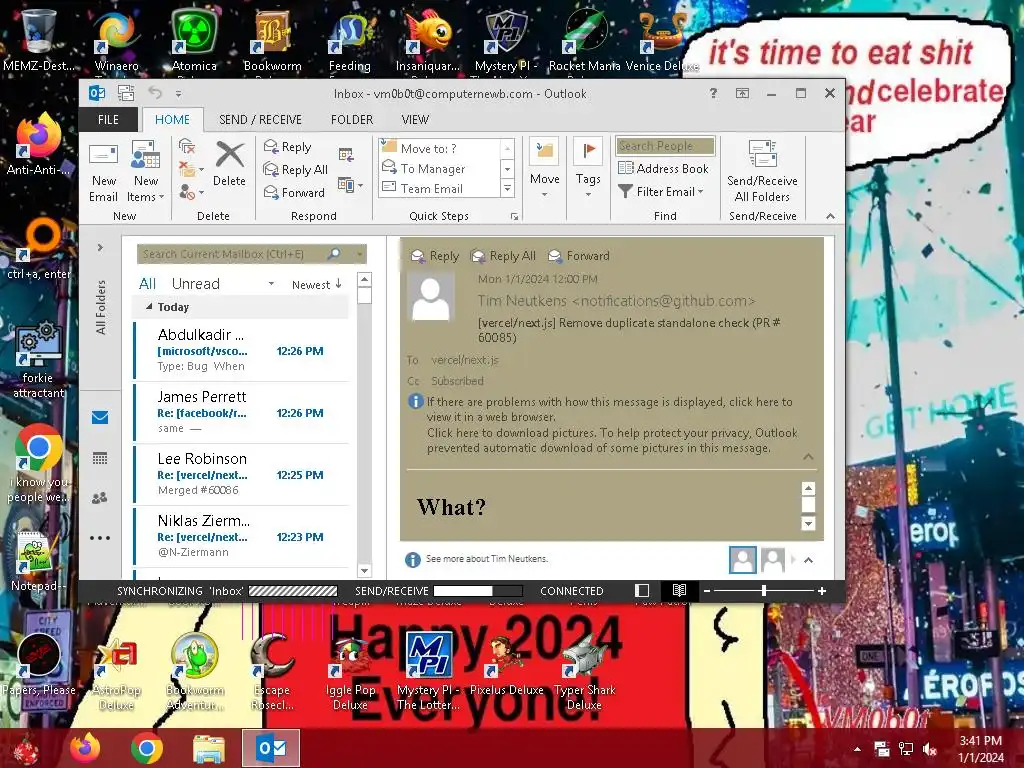Open email from James Perrett
This screenshot has height=768, width=1024.
(241, 412)
